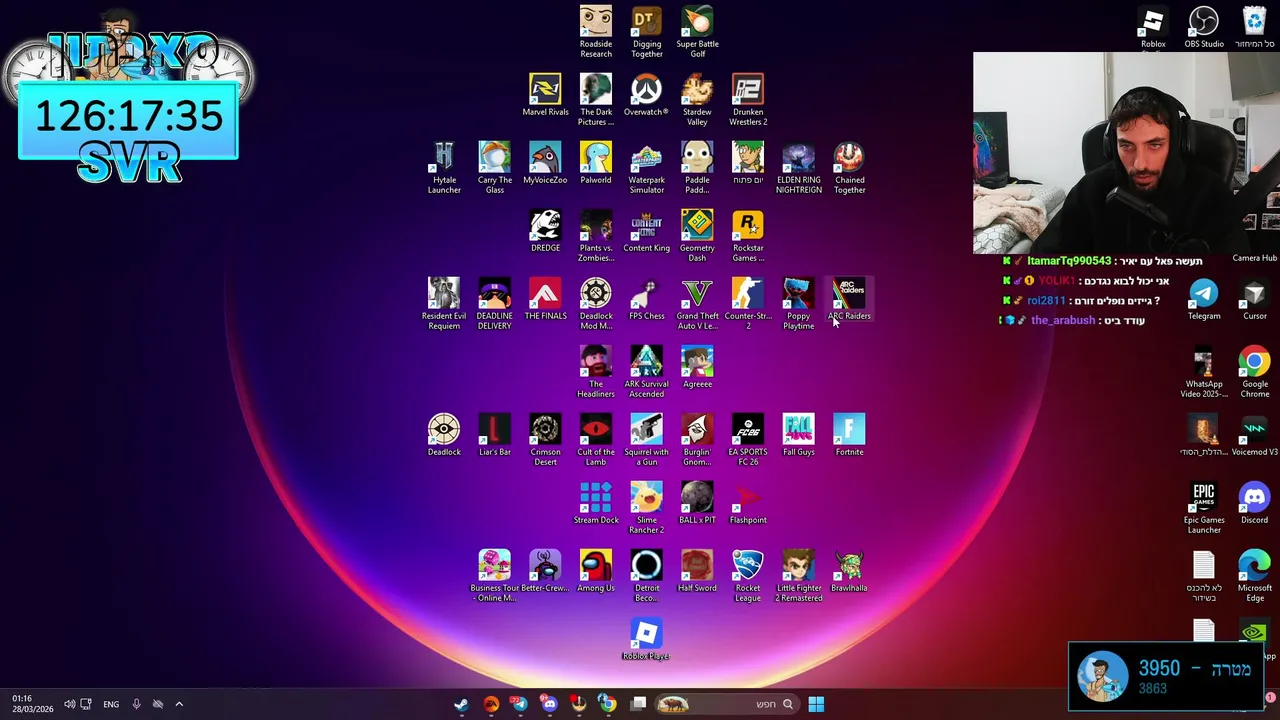1280x720 pixels.
Task: Open Among Us desktop icon
Action: click(596, 571)
